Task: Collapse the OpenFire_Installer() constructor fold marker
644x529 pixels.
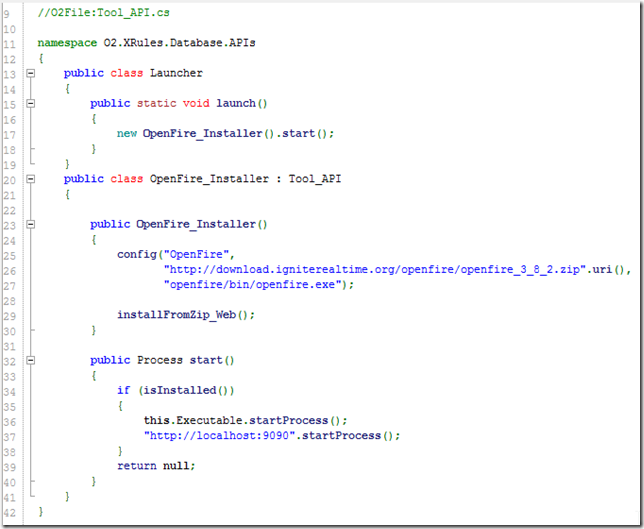Action: coord(31,224)
